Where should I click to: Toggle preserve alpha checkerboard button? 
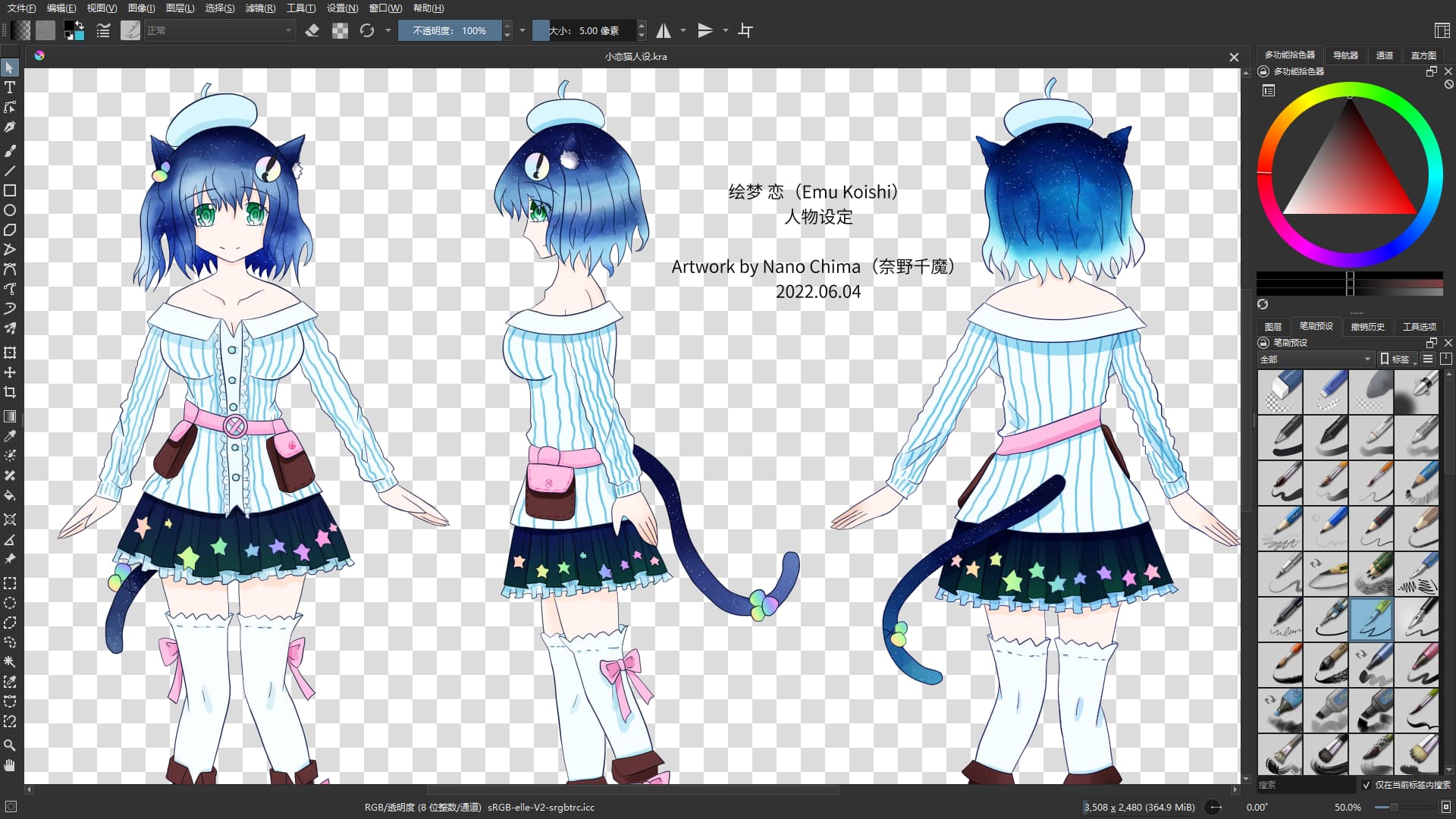[340, 30]
